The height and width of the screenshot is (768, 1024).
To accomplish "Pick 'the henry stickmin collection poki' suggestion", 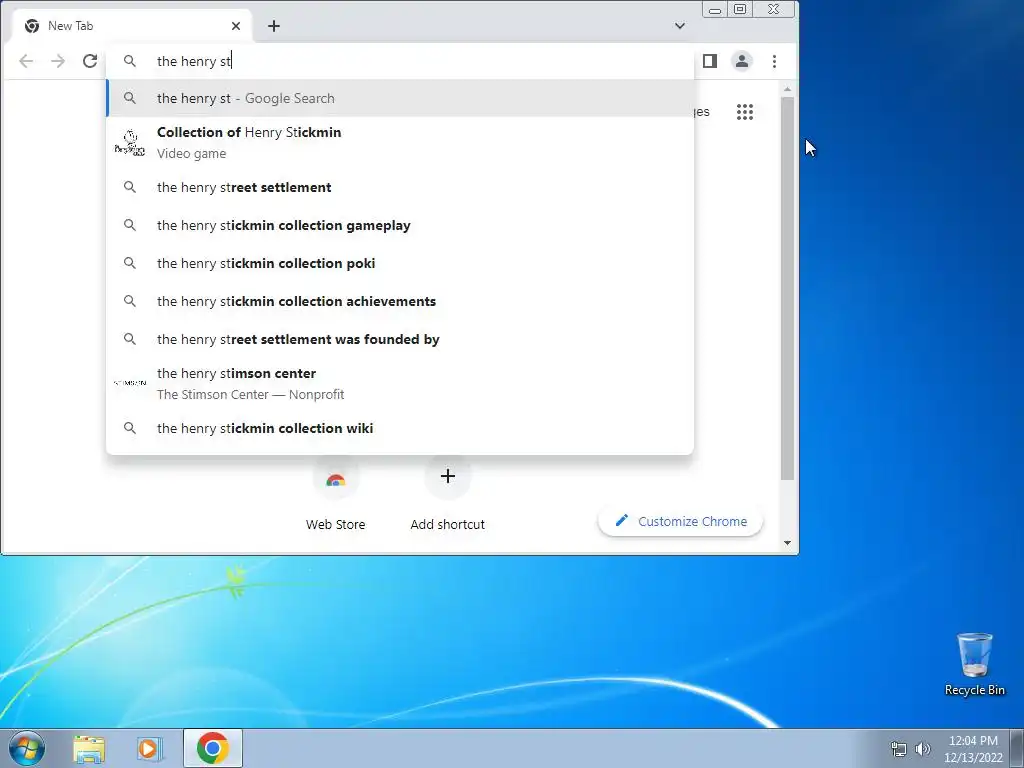I will coord(400,263).
